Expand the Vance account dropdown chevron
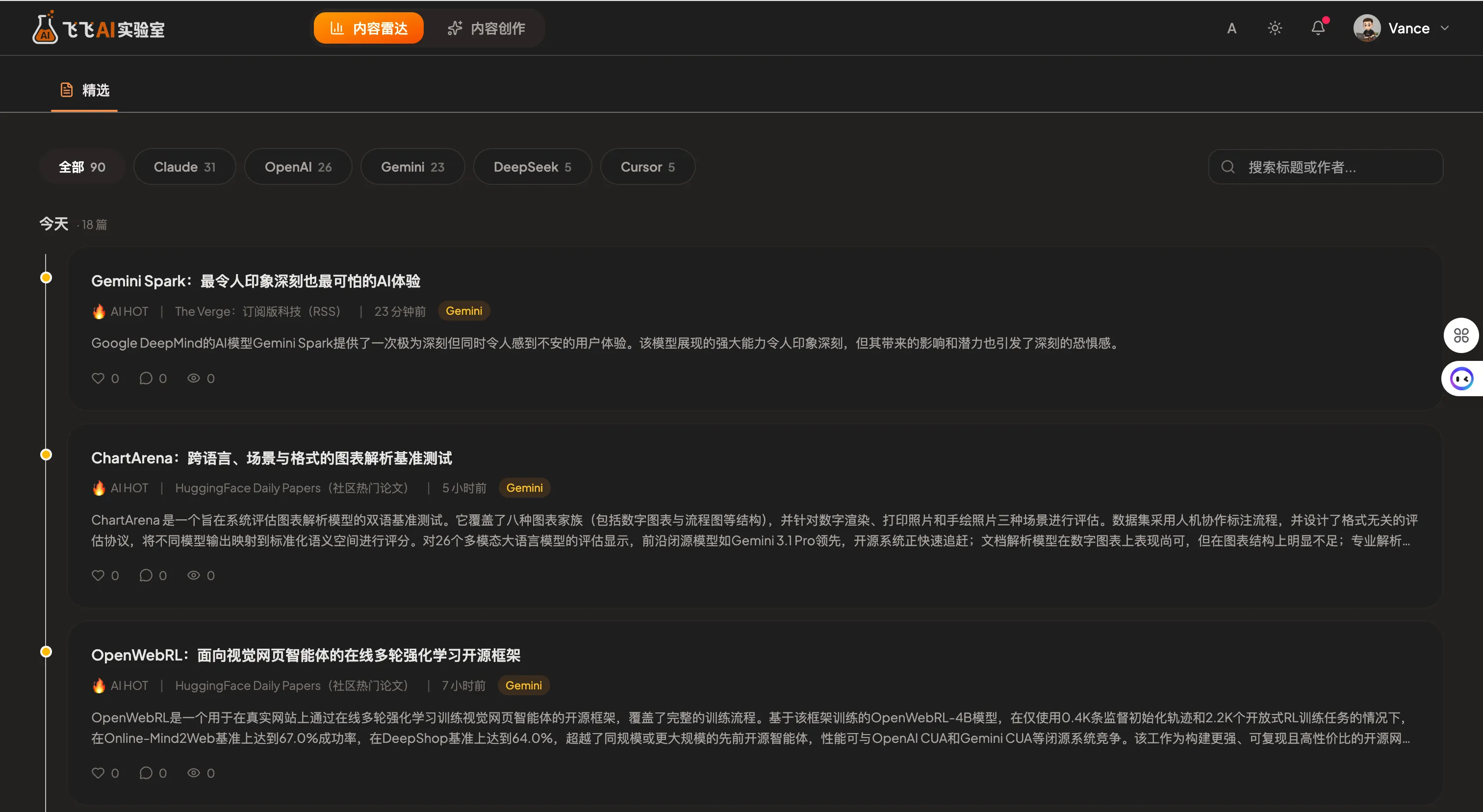The image size is (1483, 812). pyautogui.click(x=1444, y=28)
